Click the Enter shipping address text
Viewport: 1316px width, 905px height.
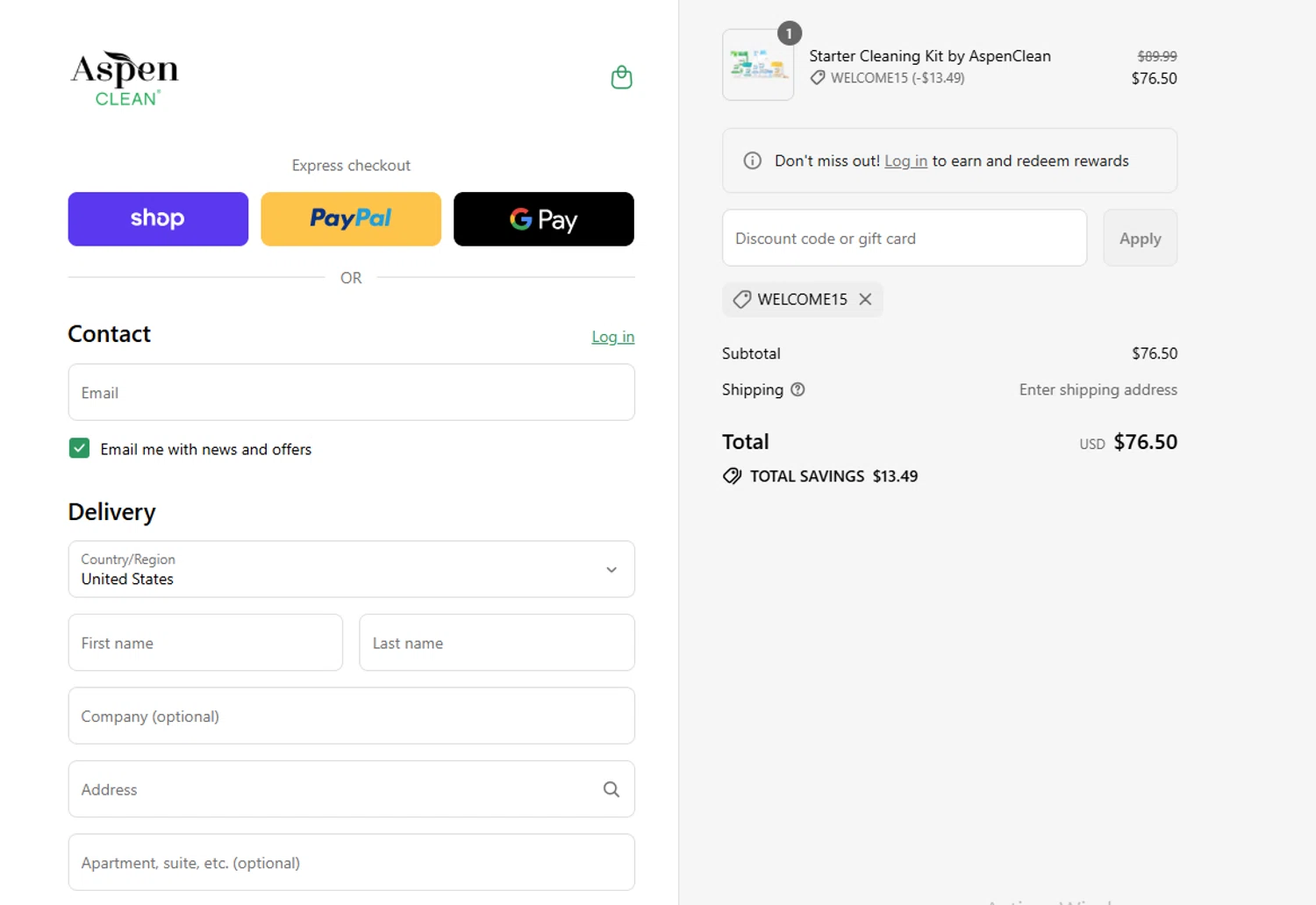[x=1098, y=389]
